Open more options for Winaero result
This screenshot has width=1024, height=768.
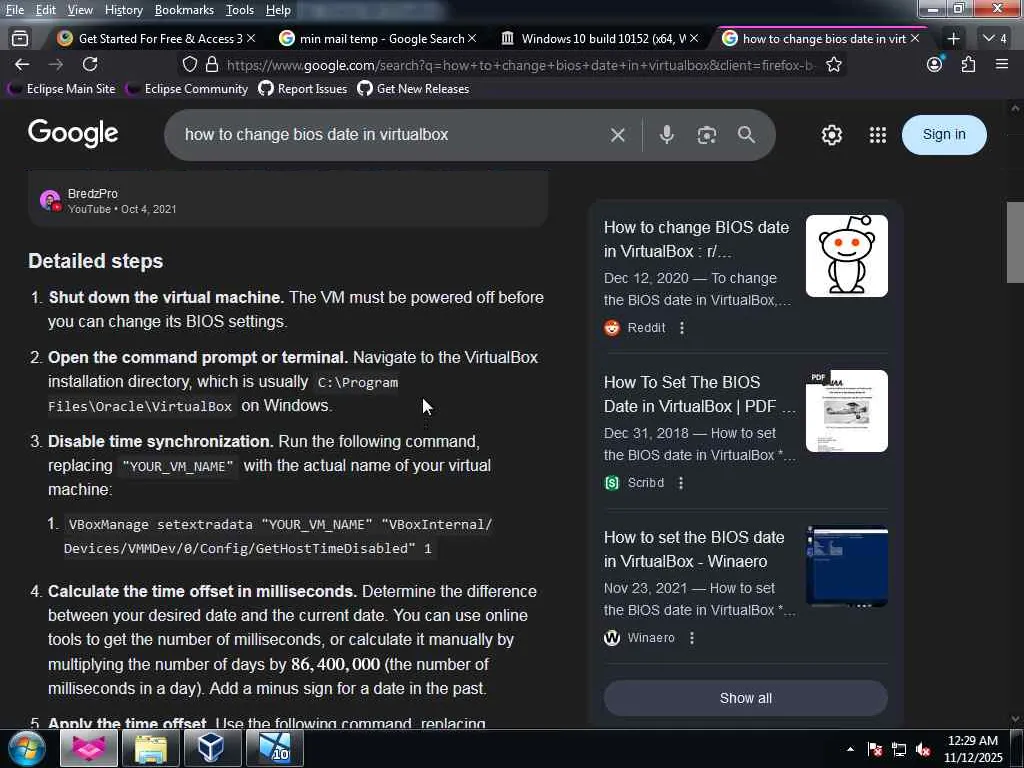pos(692,638)
